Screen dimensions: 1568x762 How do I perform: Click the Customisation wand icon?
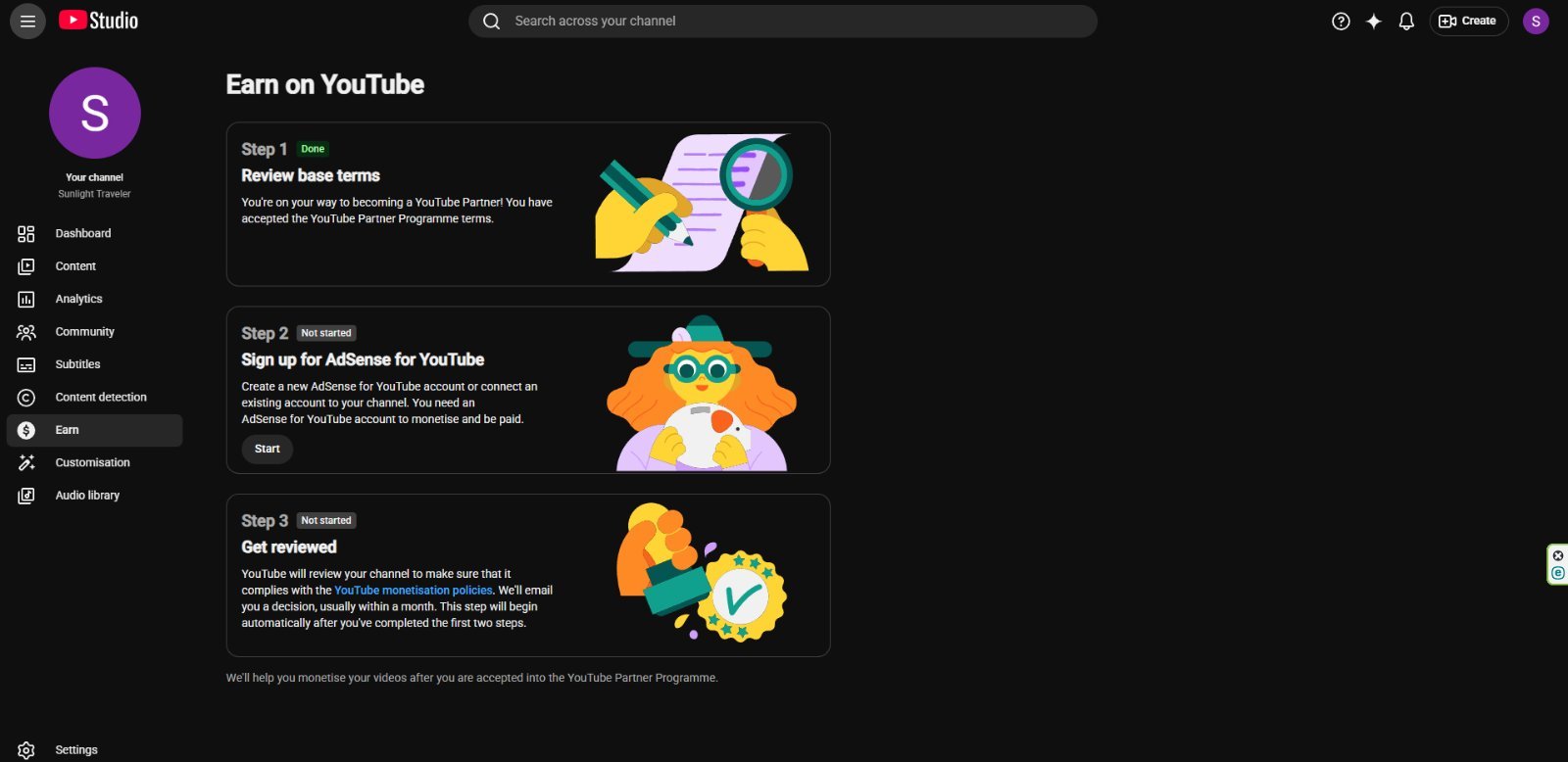[26, 462]
